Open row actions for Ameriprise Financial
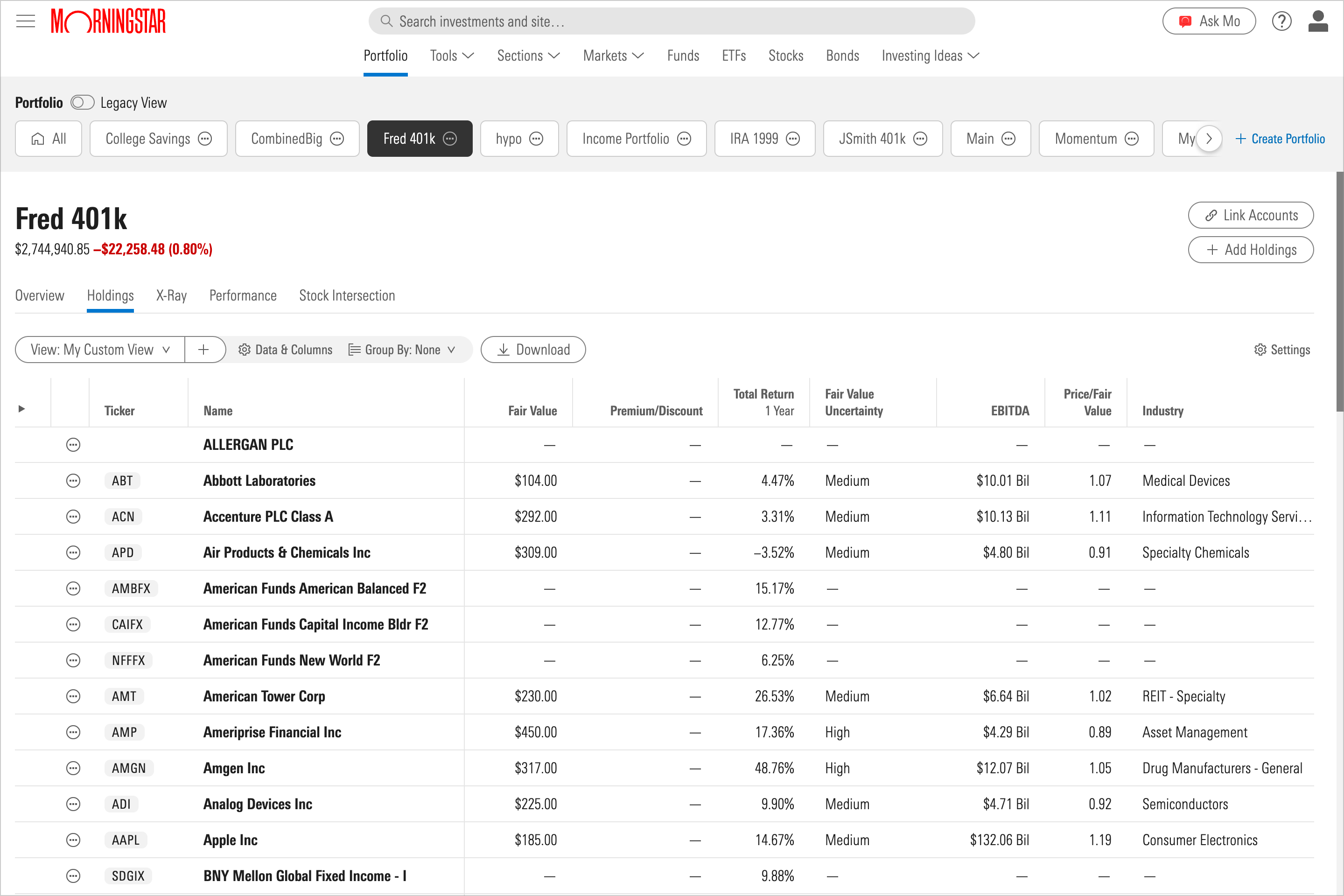The width and height of the screenshot is (1344, 896). point(73,733)
